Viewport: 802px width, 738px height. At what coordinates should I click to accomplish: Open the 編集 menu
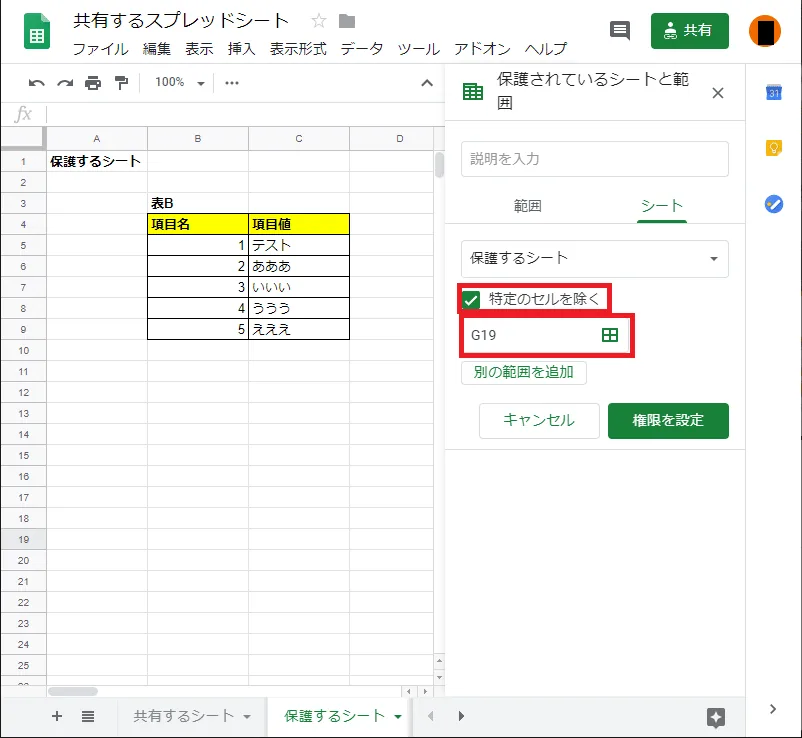157,49
